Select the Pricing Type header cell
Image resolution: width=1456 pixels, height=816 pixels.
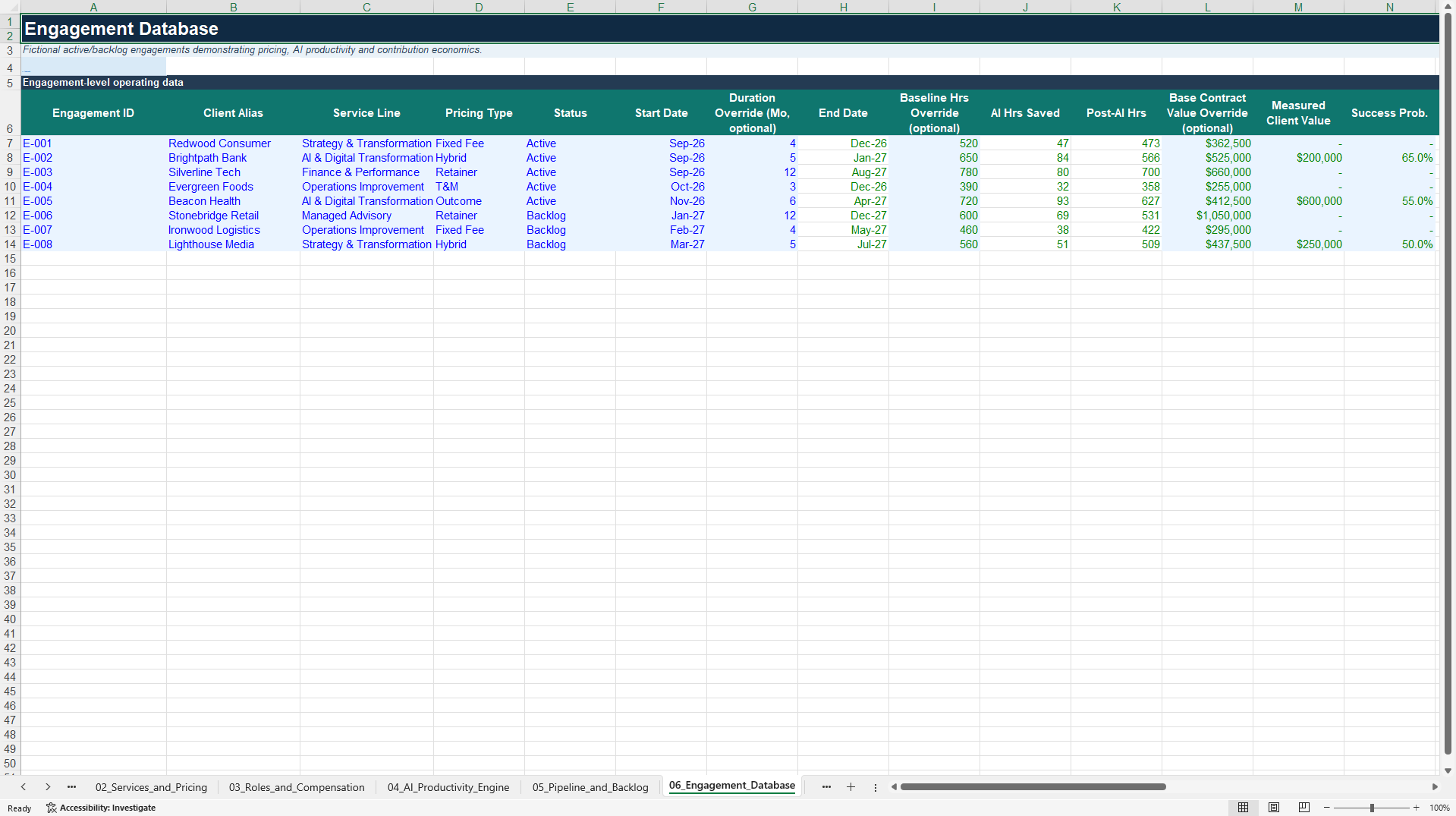click(x=479, y=113)
